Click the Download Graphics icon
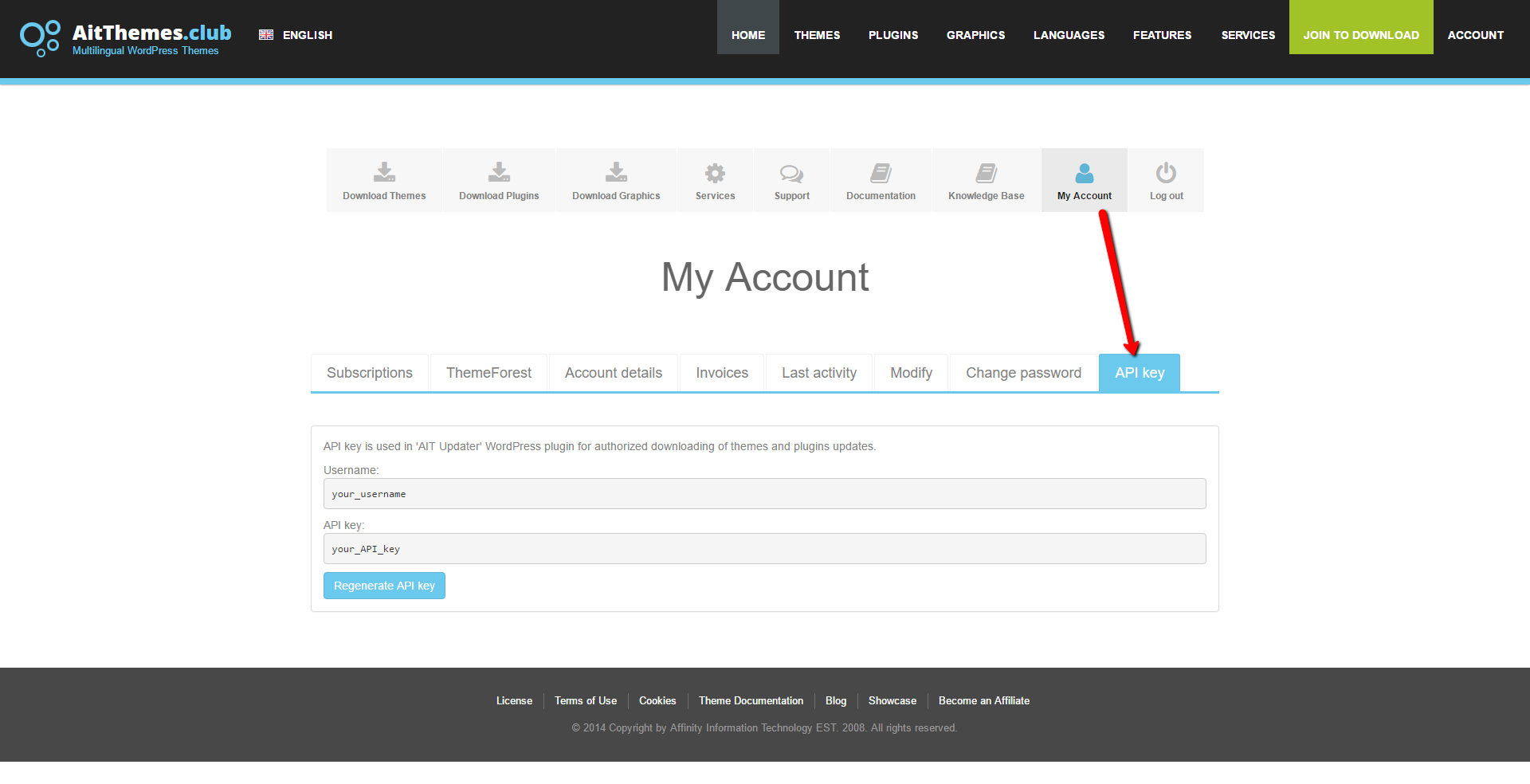Image resolution: width=1530 pixels, height=784 pixels. click(x=616, y=172)
